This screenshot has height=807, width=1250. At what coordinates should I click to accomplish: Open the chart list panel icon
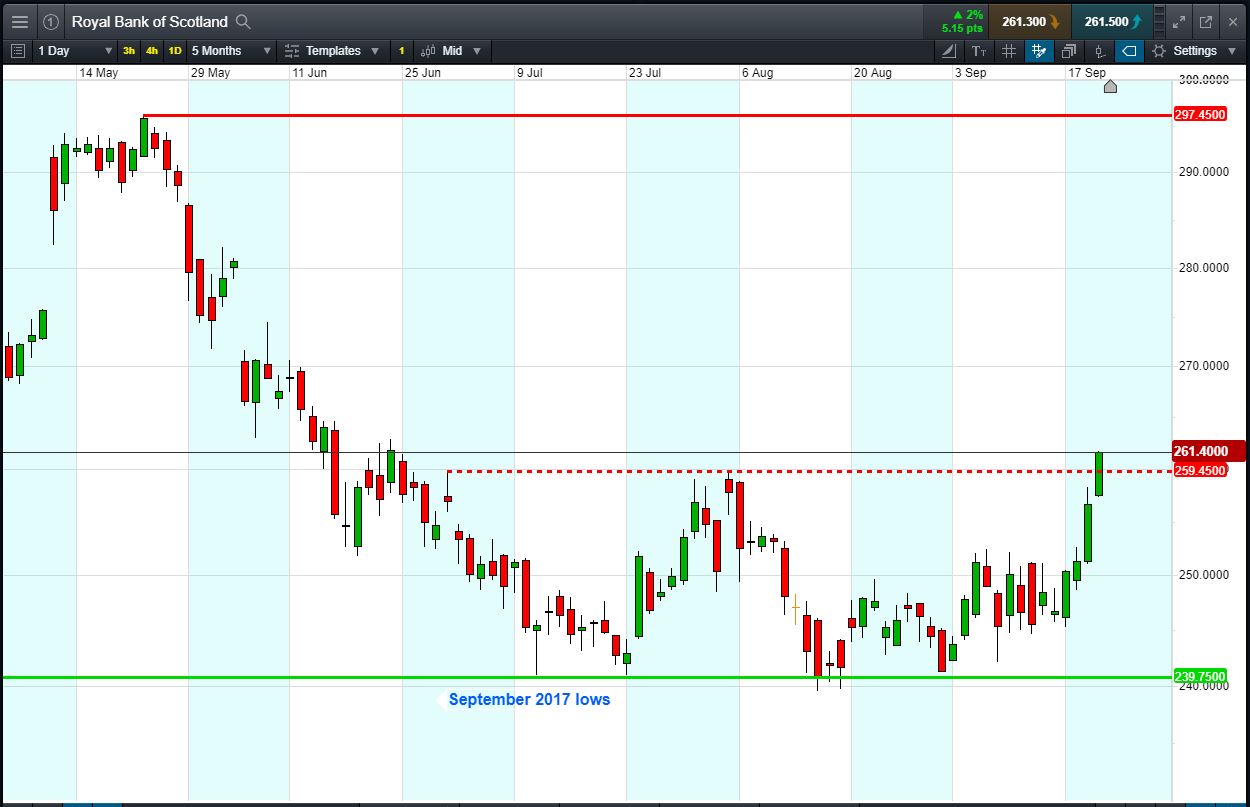pyautogui.click(x=16, y=51)
